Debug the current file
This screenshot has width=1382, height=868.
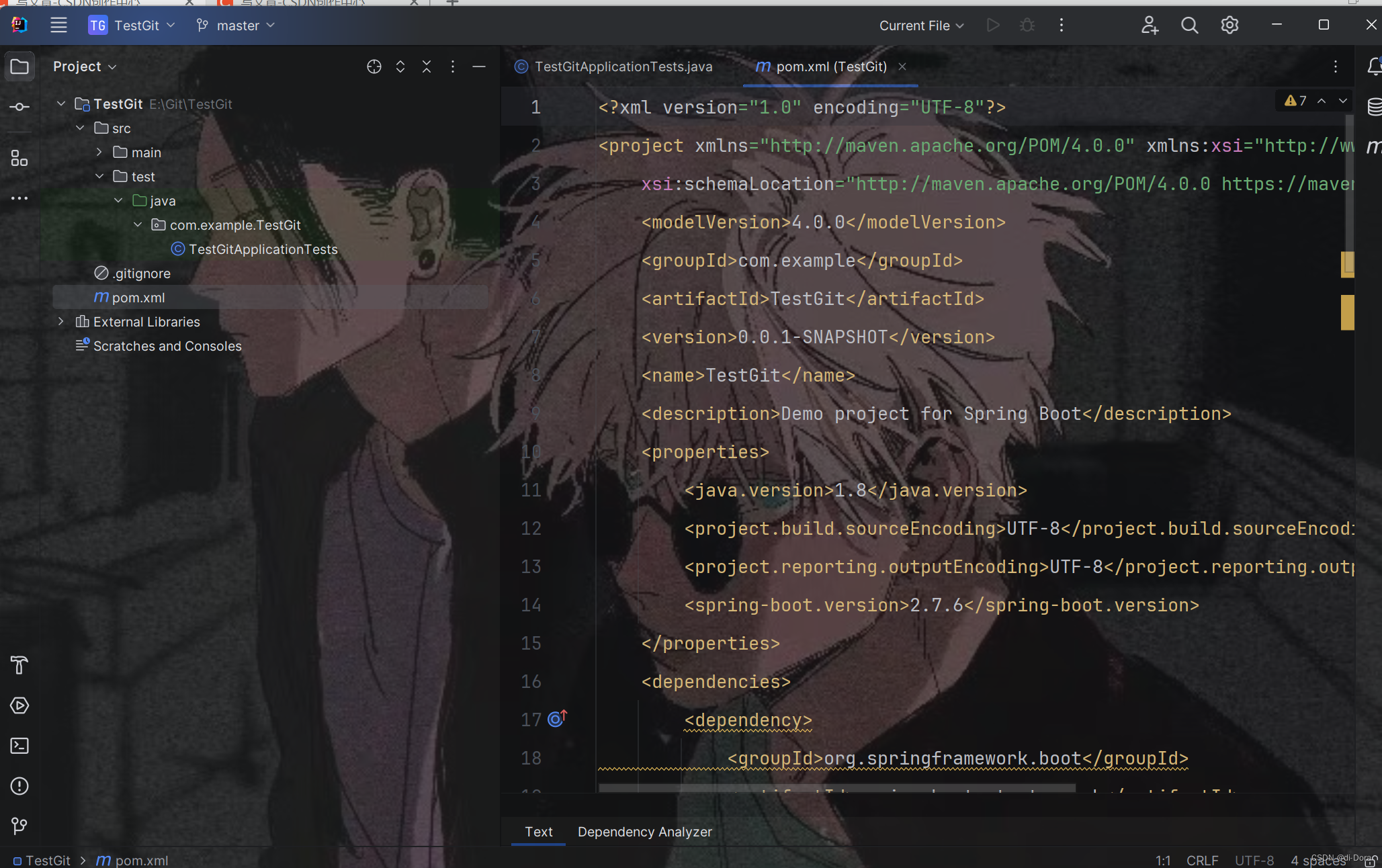[x=1027, y=26]
